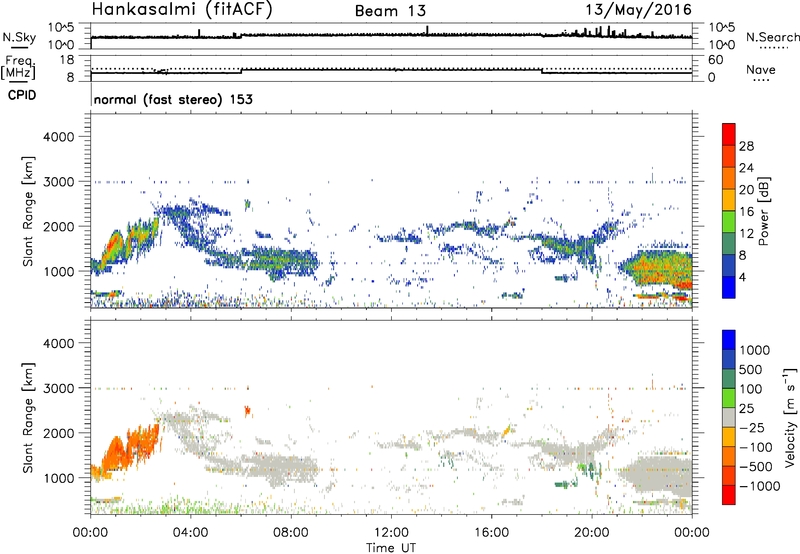Click the dashed line sample under "N.Search"
This screenshot has height=554, width=800.
pos(773,47)
